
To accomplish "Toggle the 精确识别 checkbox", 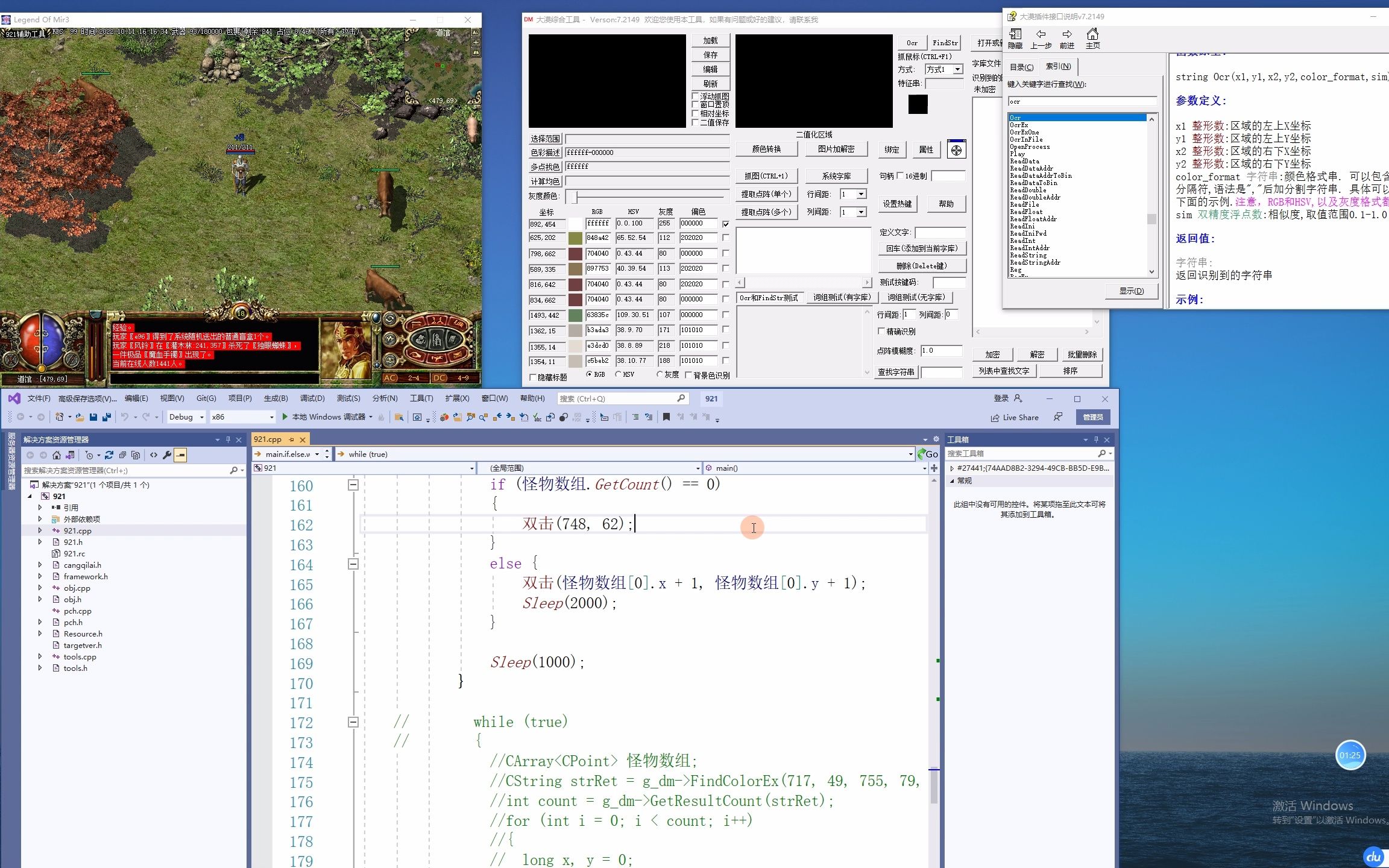I will (881, 332).
